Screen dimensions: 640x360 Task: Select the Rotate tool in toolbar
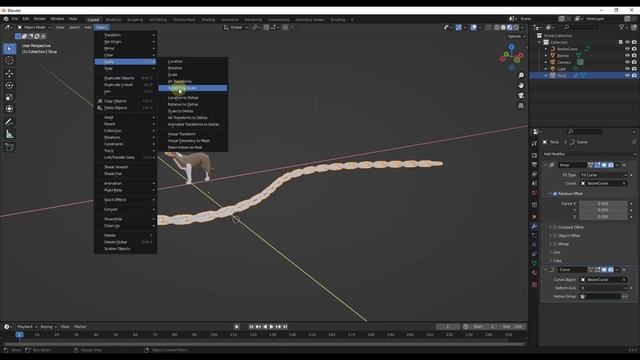pos(9,85)
